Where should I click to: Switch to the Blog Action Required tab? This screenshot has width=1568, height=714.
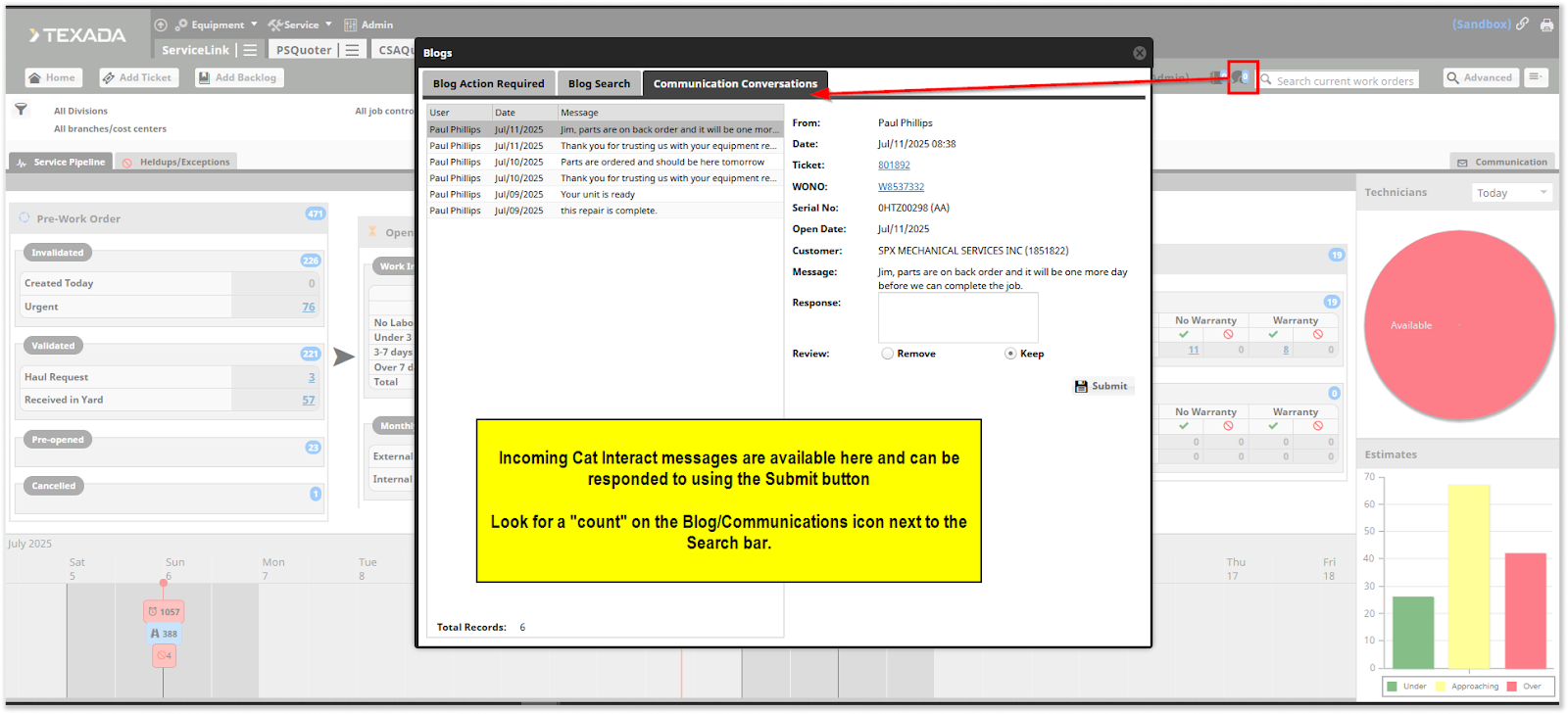point(488,83)
